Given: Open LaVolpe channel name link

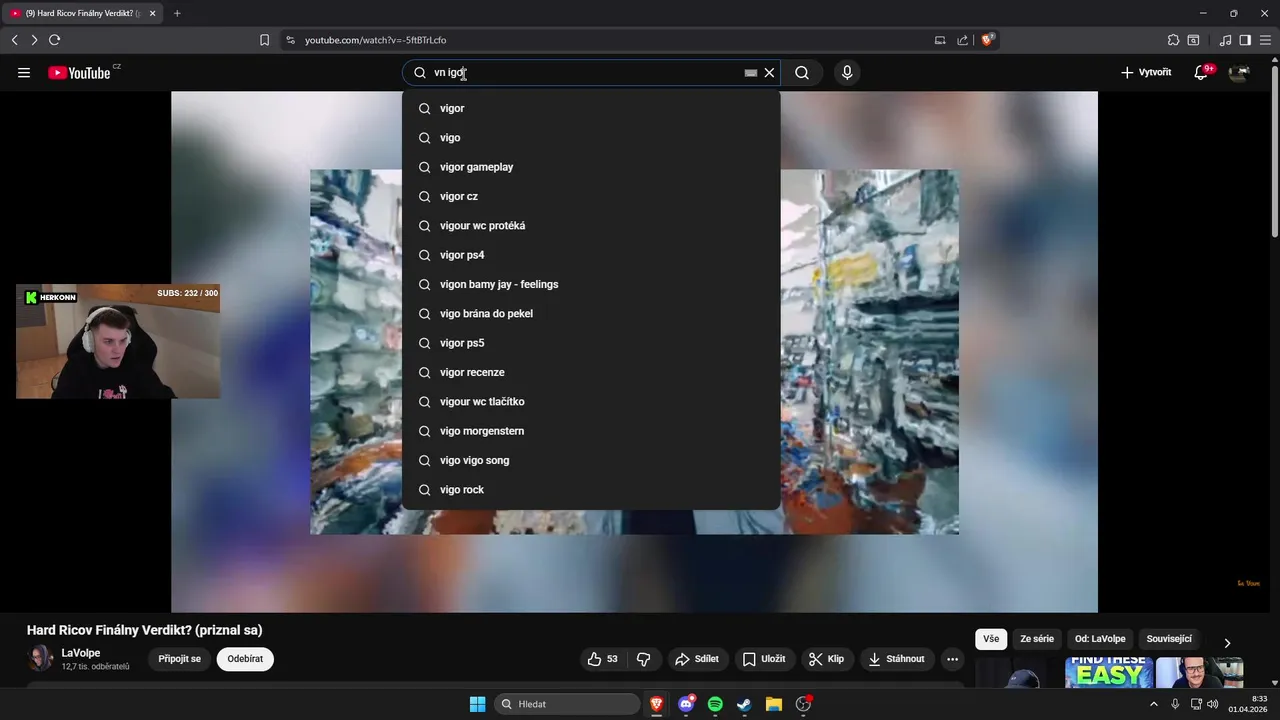Looking at the screenshot, I should [x=81, y=653].
